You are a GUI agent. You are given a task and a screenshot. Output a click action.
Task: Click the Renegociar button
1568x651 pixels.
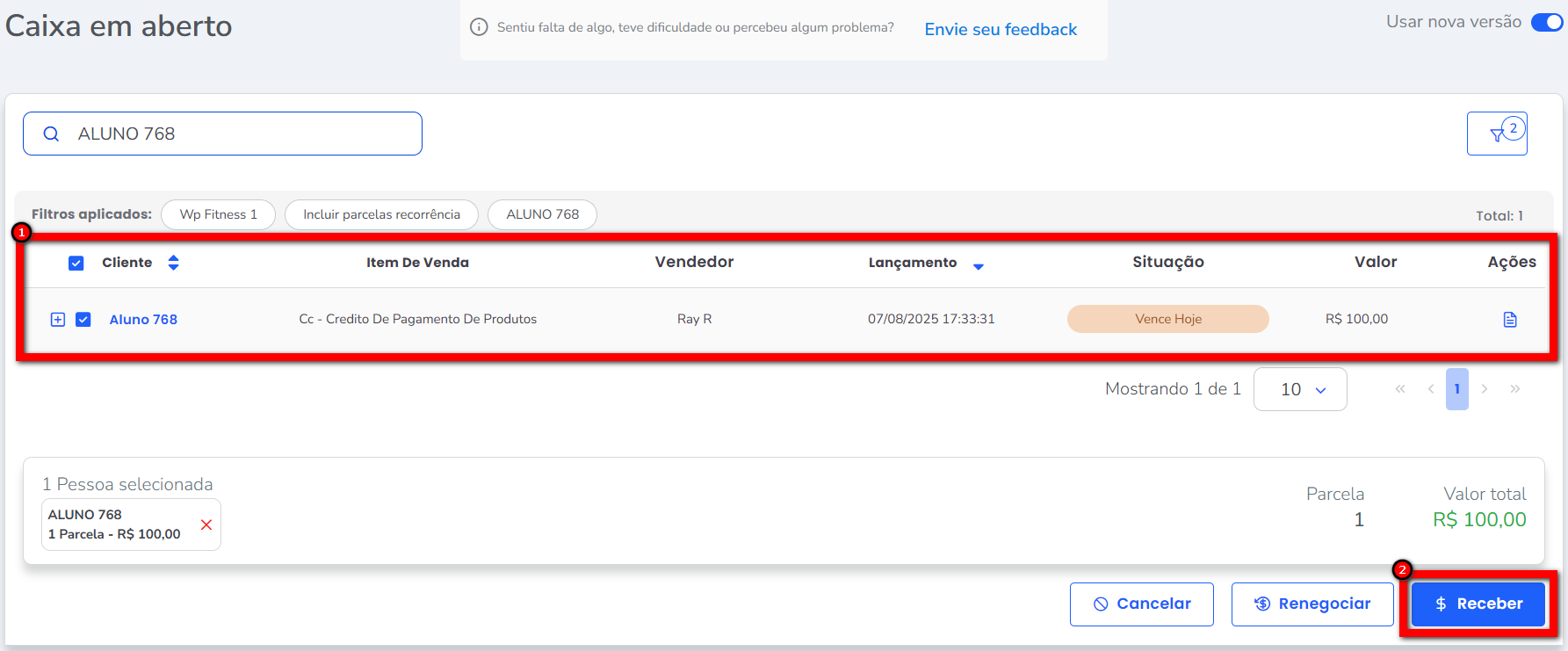click(x=1312, y=604)
